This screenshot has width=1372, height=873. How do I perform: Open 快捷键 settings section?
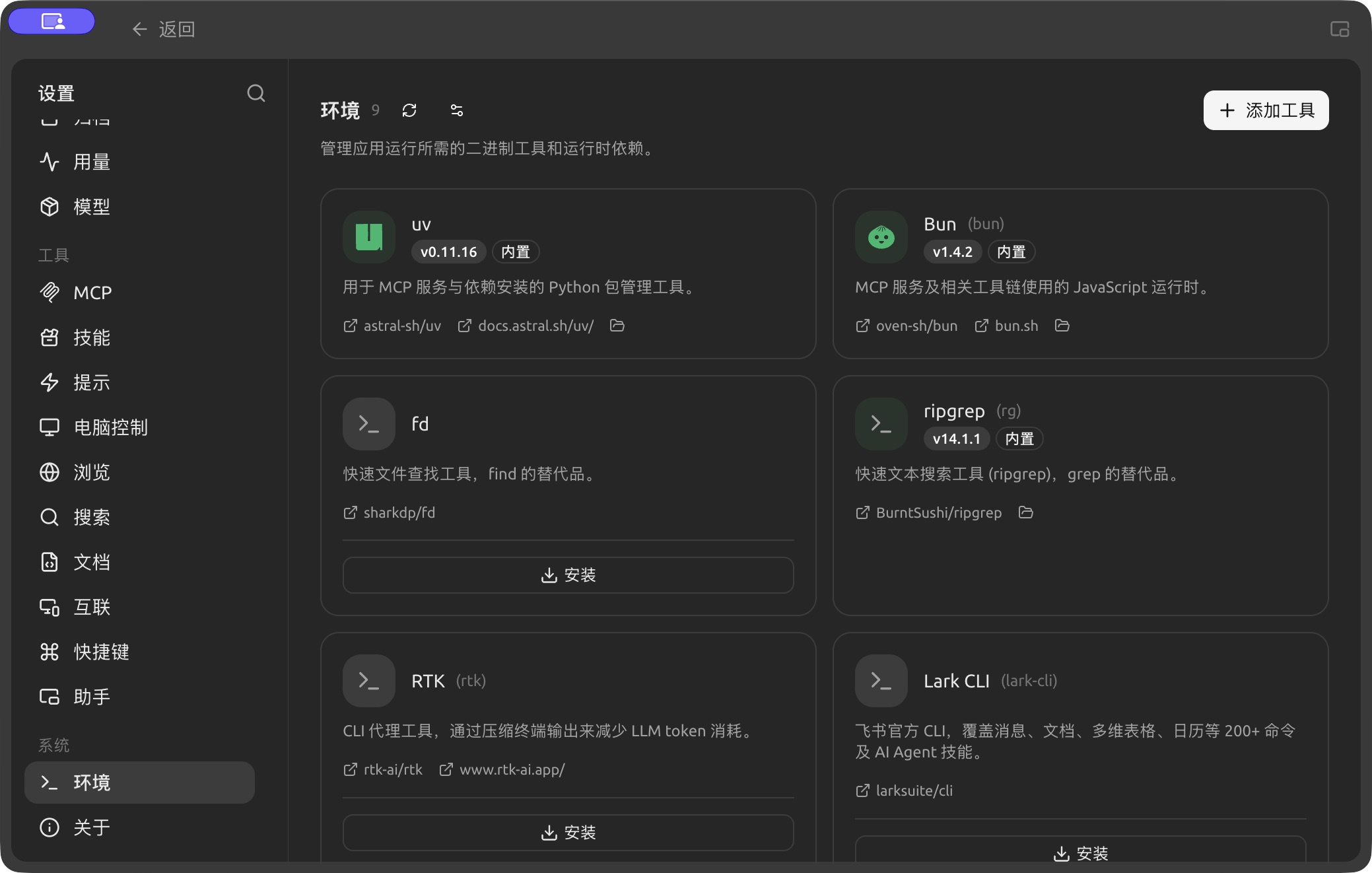pos(139,652)
